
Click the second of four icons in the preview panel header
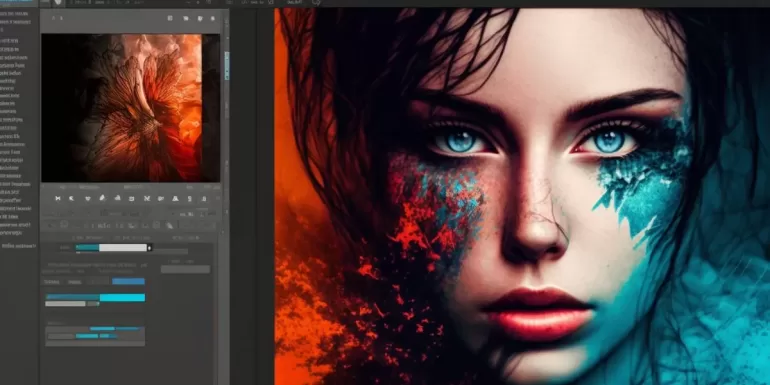(186, 19)
